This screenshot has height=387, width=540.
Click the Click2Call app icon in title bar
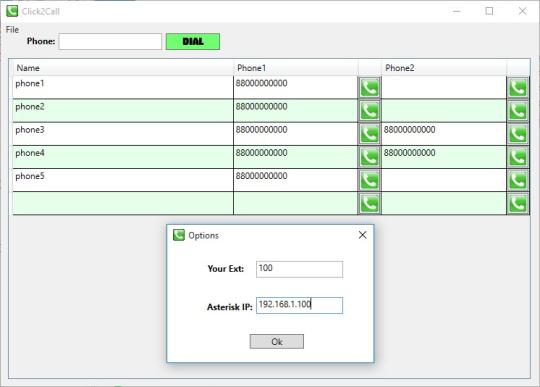[12, 11]
